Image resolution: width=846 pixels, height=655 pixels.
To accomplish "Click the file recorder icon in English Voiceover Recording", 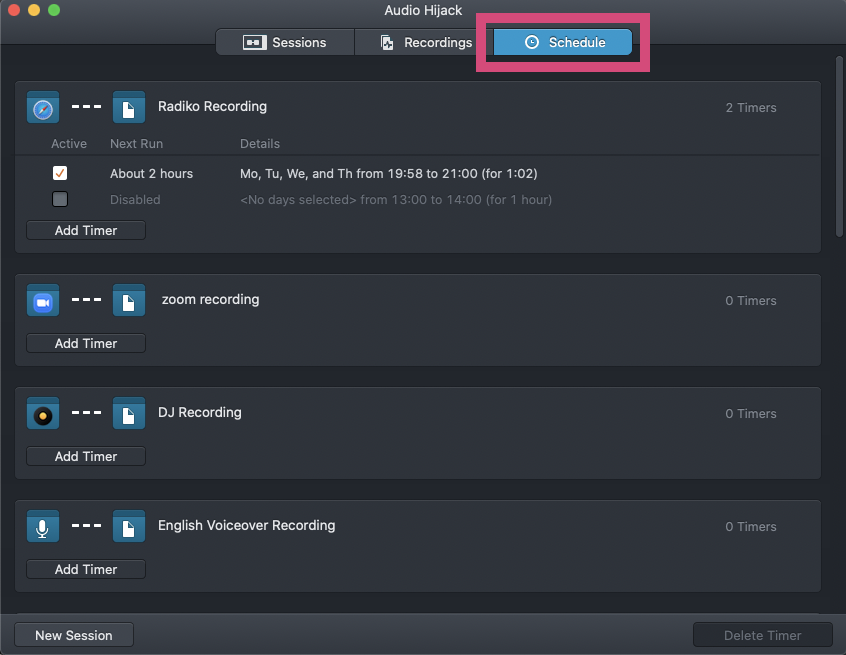I will (128, 526).
